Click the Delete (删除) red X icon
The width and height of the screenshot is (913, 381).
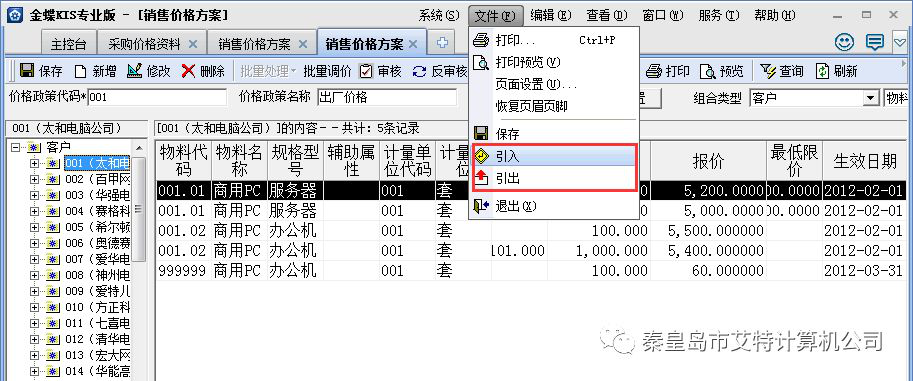[188, 71]
